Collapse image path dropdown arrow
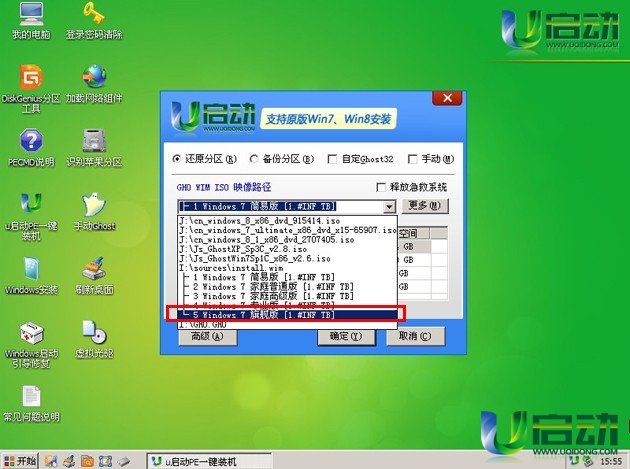630x469 pixels. pos(389,206)
